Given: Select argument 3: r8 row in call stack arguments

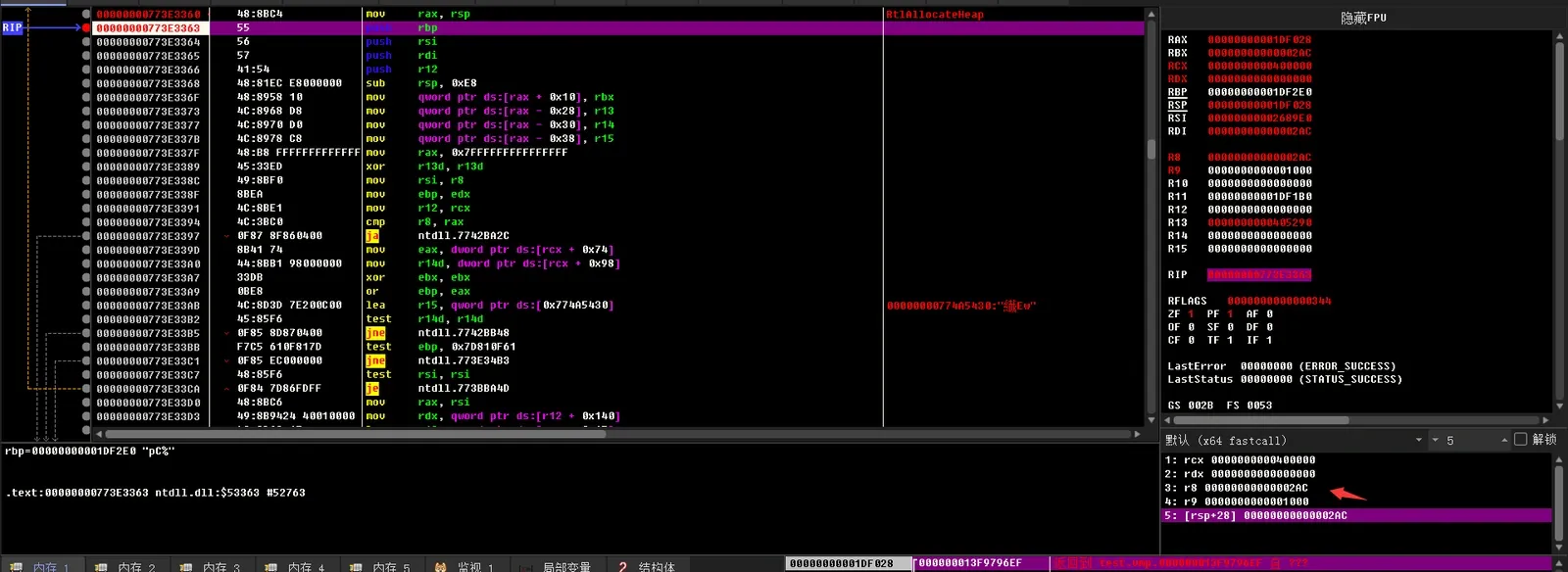Looking at the screenshot, I should 1356,488.
